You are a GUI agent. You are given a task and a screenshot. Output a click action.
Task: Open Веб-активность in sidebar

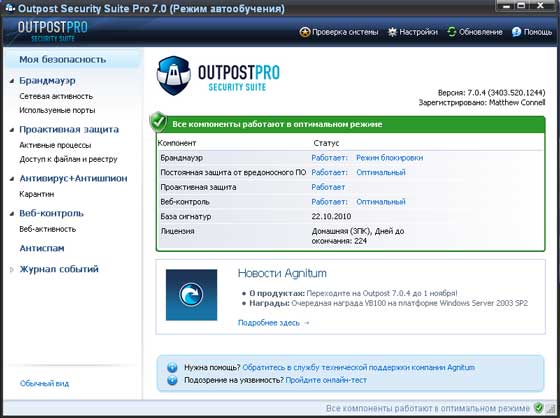click(x=48, y=229)
